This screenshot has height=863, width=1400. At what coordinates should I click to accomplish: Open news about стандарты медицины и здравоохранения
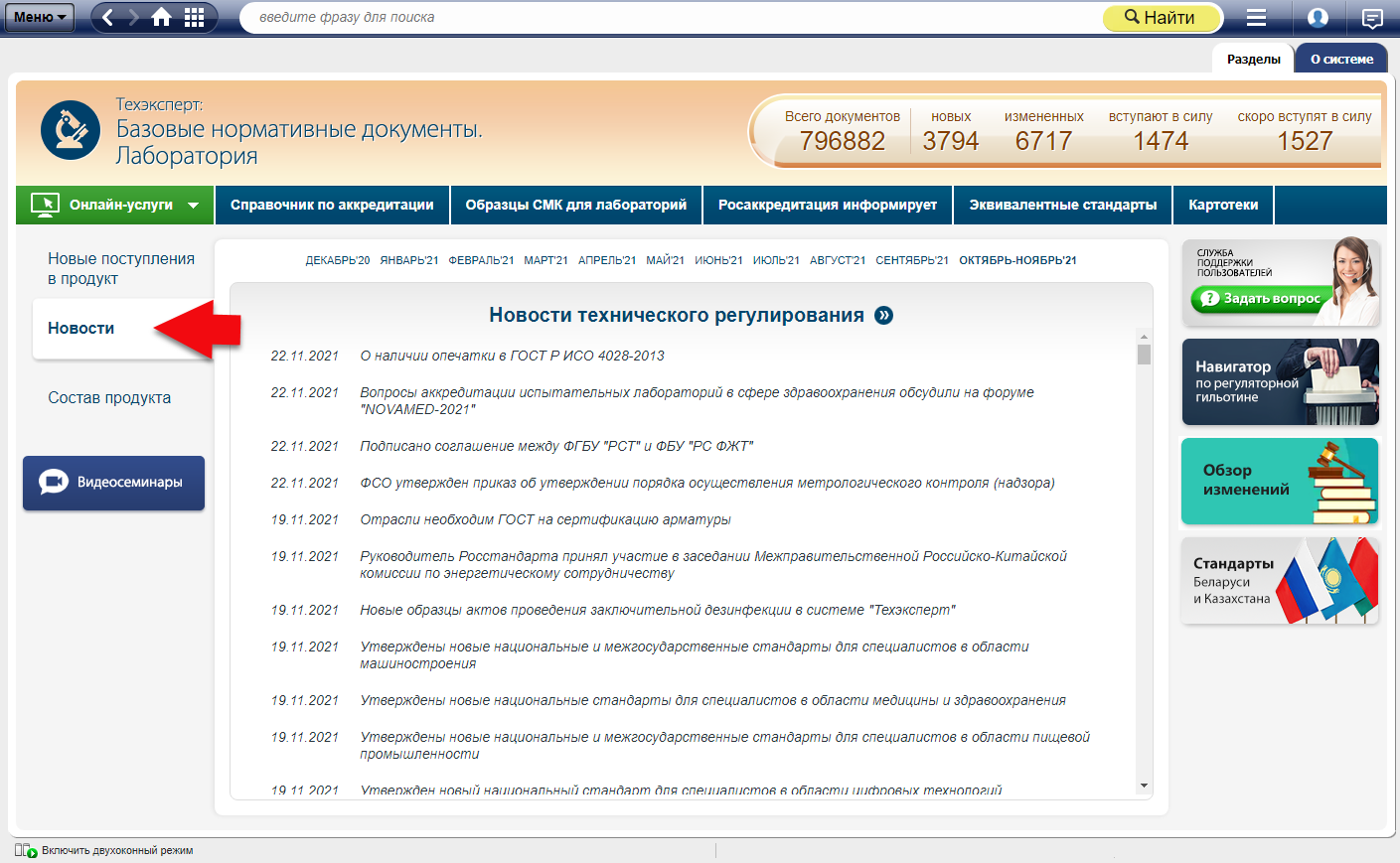pyautogui.click(x=712, y=700)
